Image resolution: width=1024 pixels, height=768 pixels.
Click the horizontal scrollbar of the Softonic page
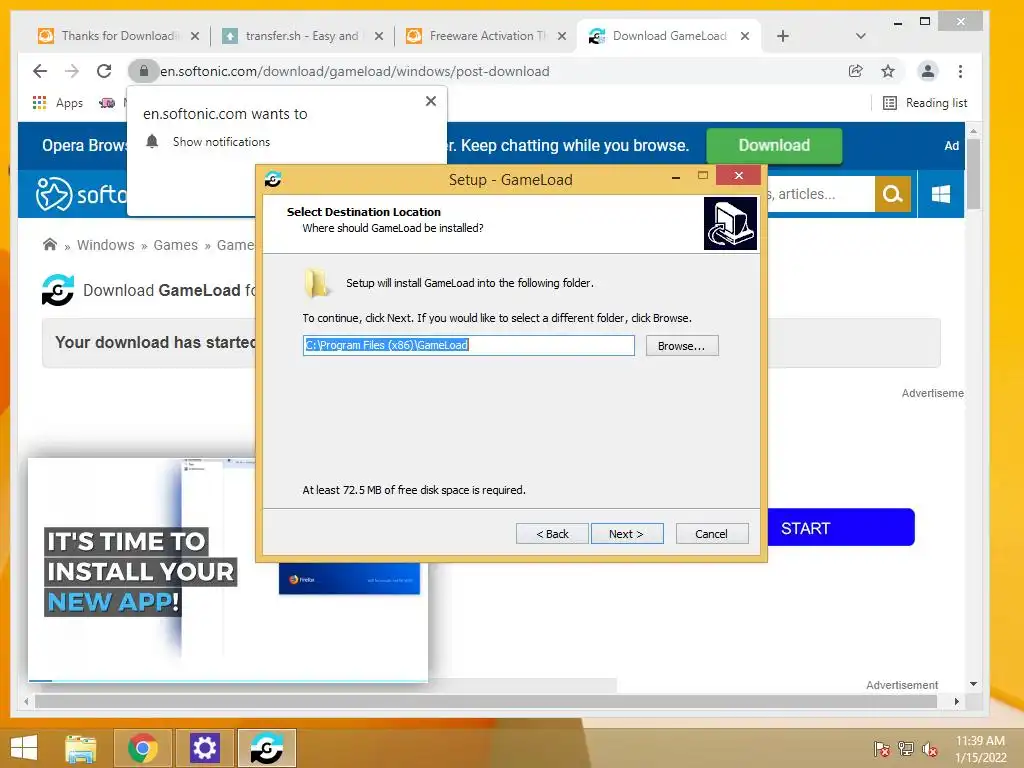coord(487,701)
